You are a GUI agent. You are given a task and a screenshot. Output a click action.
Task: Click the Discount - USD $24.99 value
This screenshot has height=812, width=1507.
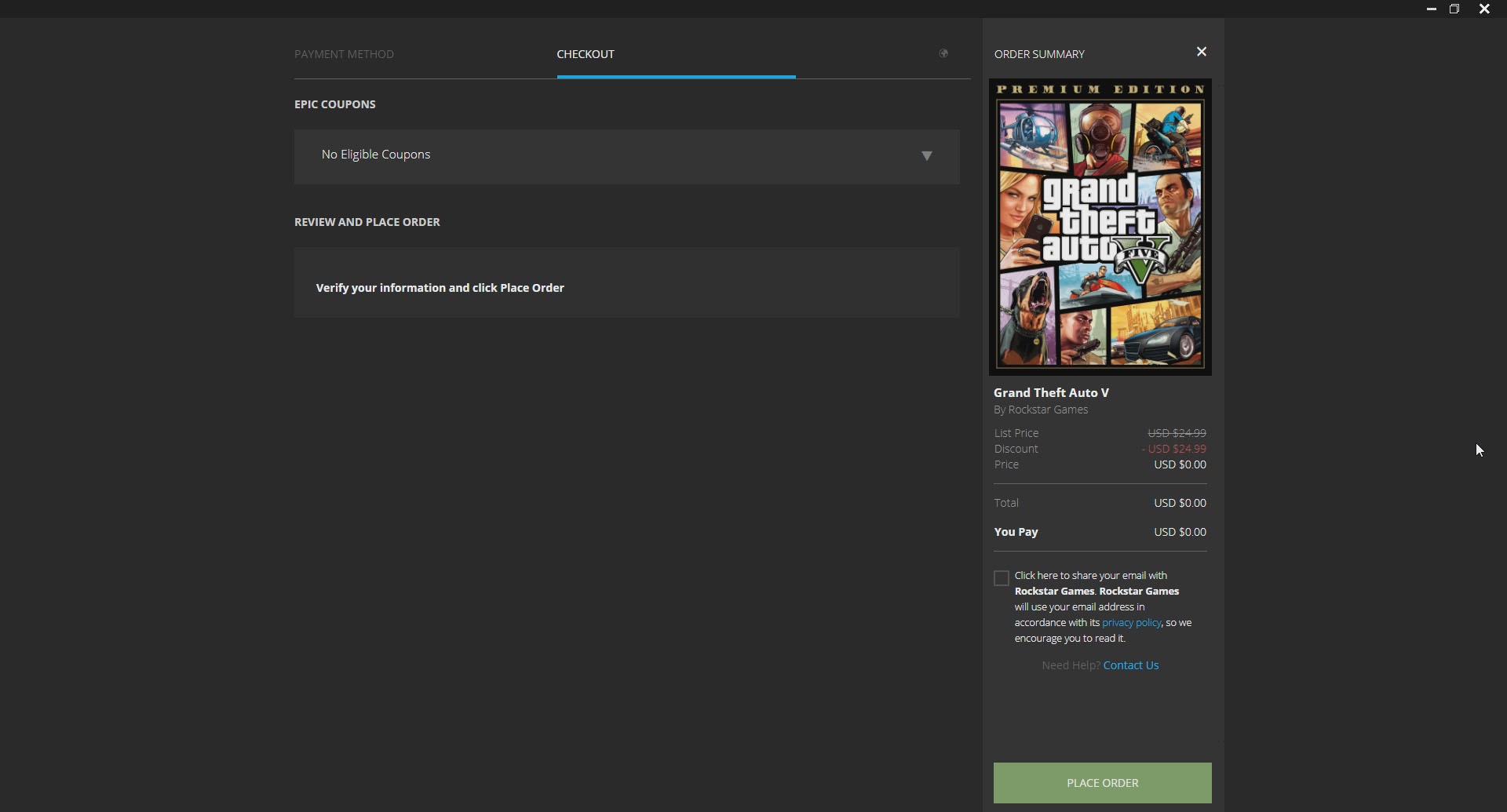click(1174, 449)
